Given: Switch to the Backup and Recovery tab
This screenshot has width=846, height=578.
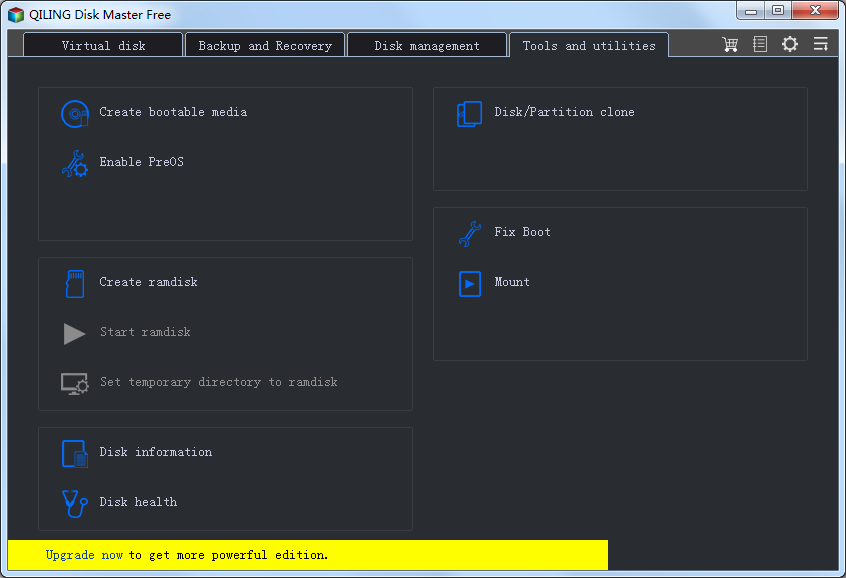Looking at the screenshot, I should 265,45.
